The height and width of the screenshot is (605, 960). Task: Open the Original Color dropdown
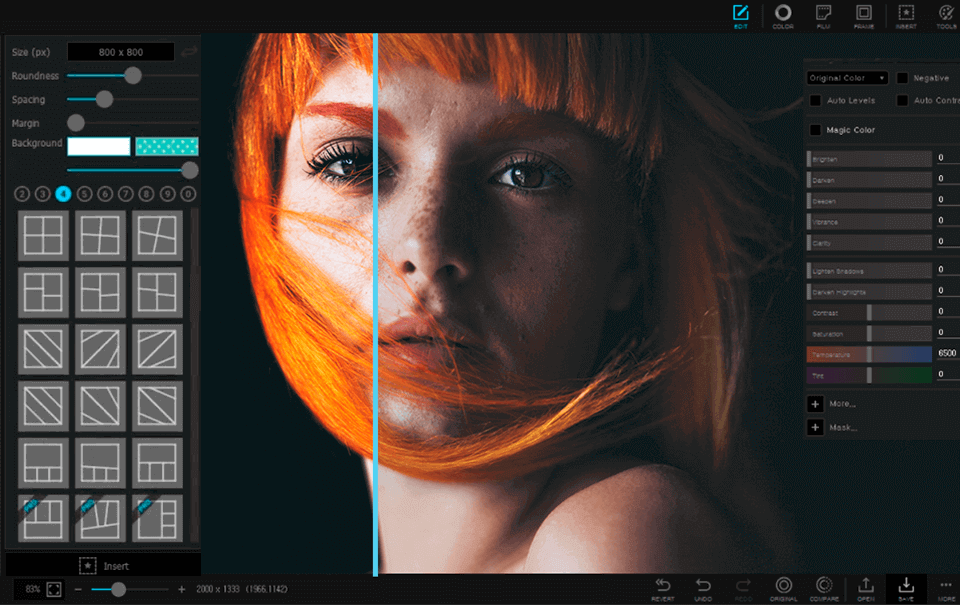pos(847,78)
